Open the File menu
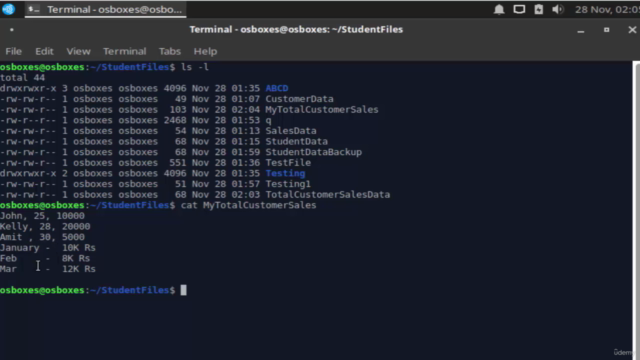Screen dimensions: 640x360 [x=13, y=51]
